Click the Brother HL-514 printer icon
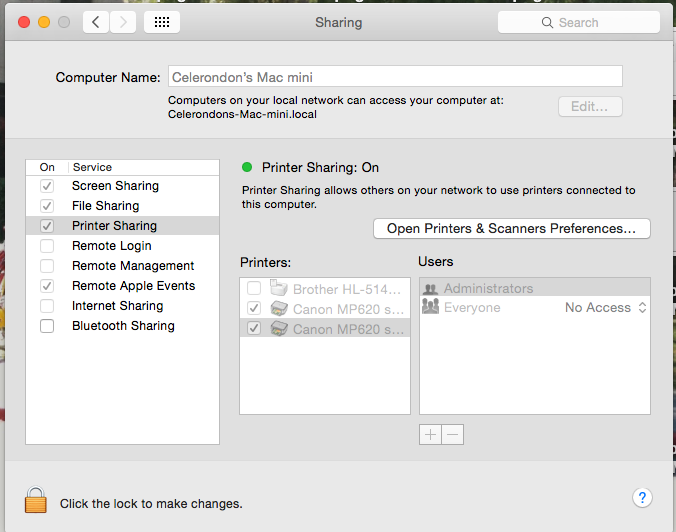The width and height of the screenshot is (676, 532). point(279,288)
